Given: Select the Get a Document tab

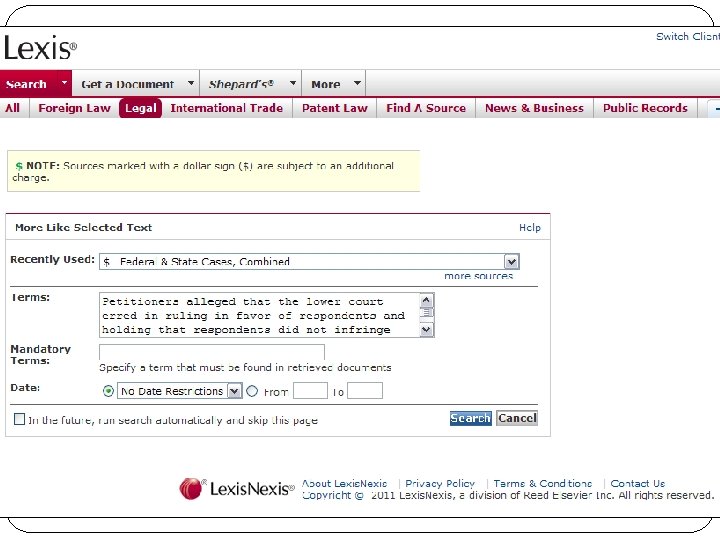Looking at the screenshot, I should click(128, 84).
